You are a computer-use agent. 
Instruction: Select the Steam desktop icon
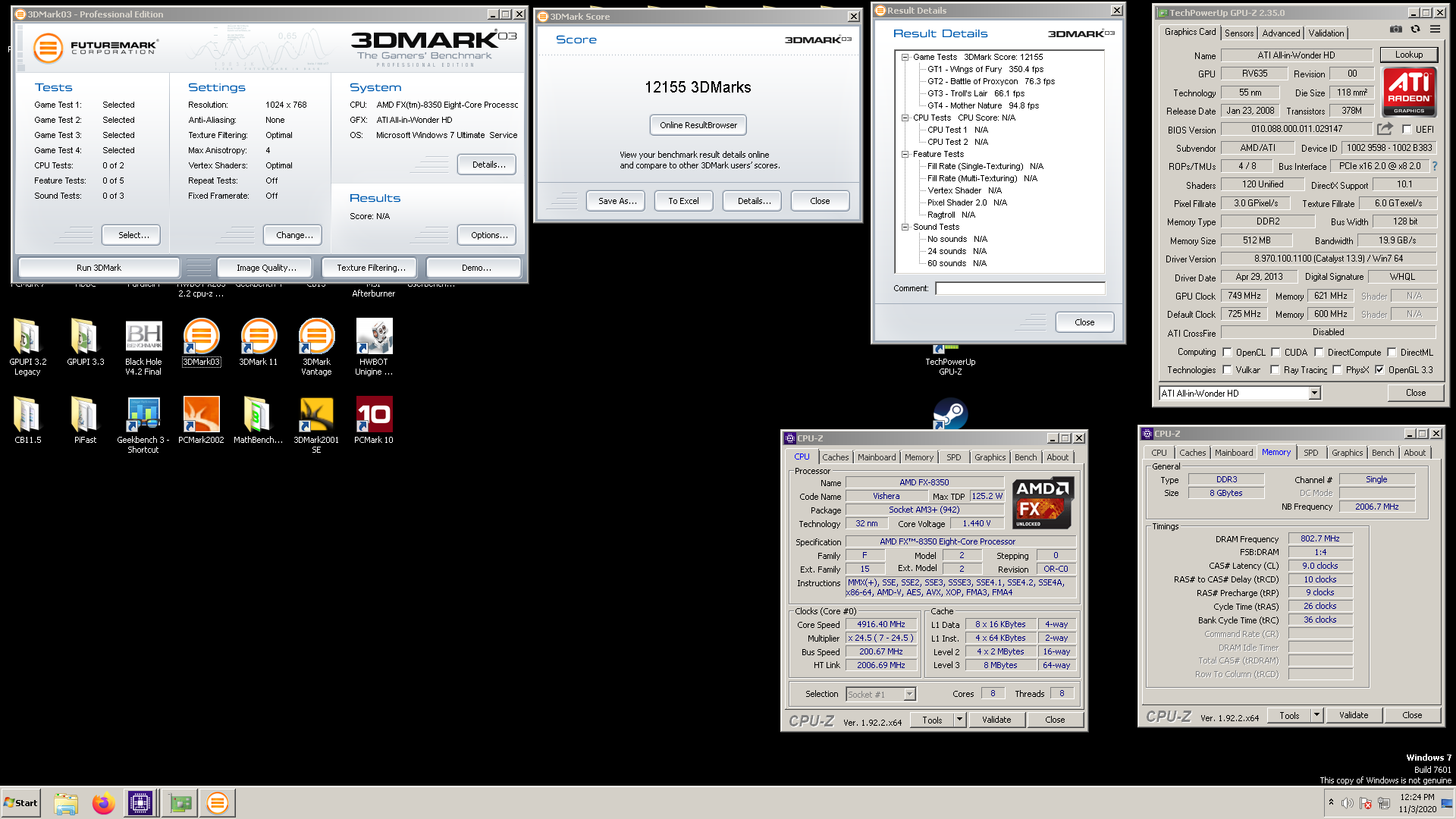point(950,414)
